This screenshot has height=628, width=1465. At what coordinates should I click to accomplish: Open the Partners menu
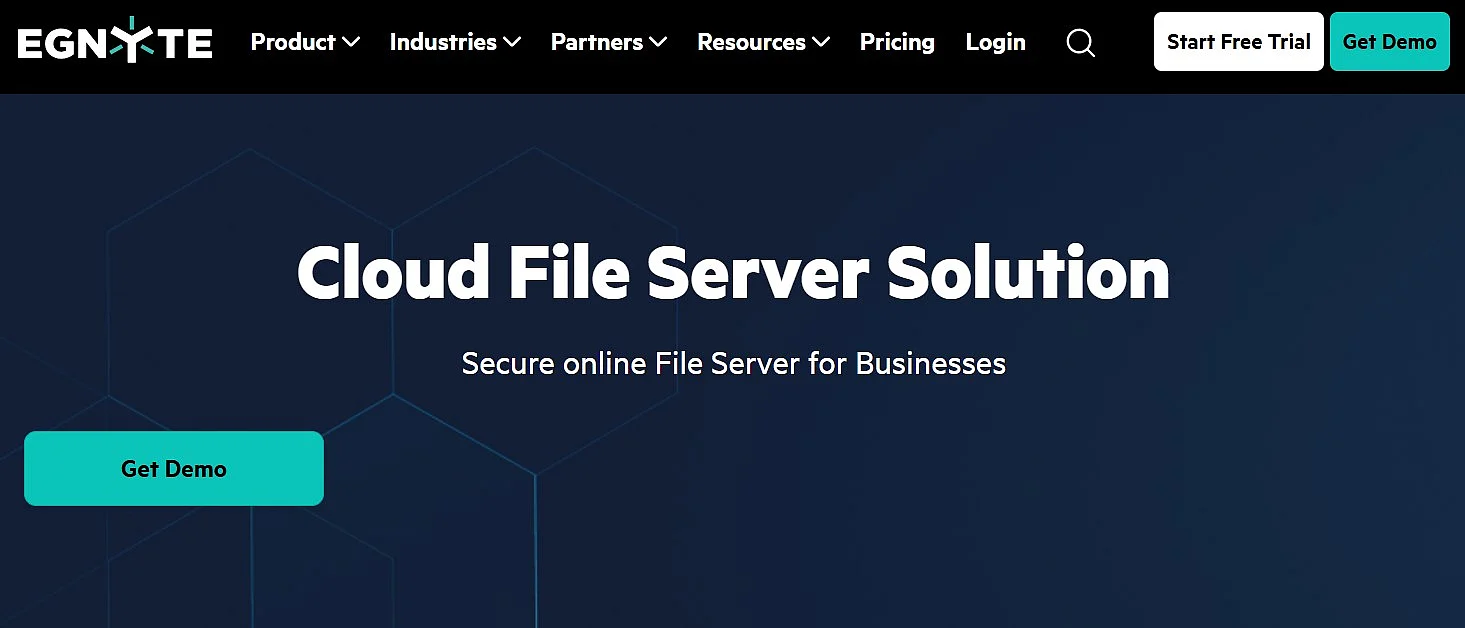[x=609, y=42]
